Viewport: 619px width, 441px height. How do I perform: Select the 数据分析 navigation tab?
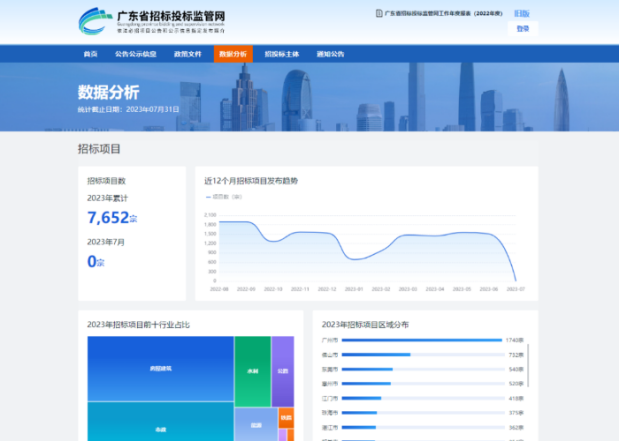pyautogui.click(x=232, y=54)
